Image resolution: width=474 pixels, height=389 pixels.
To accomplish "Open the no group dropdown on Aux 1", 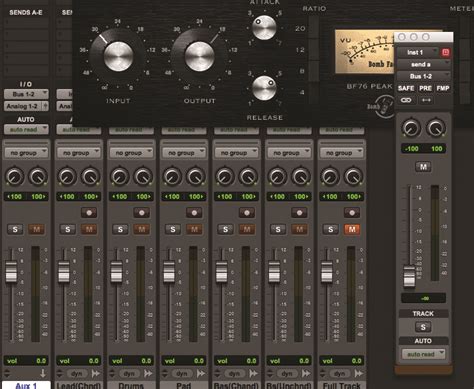I will point(26,153).
